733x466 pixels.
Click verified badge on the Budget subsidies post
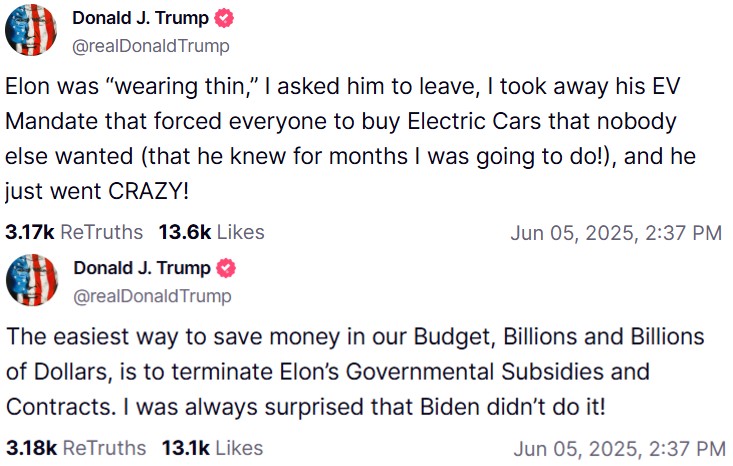[227, 268]
